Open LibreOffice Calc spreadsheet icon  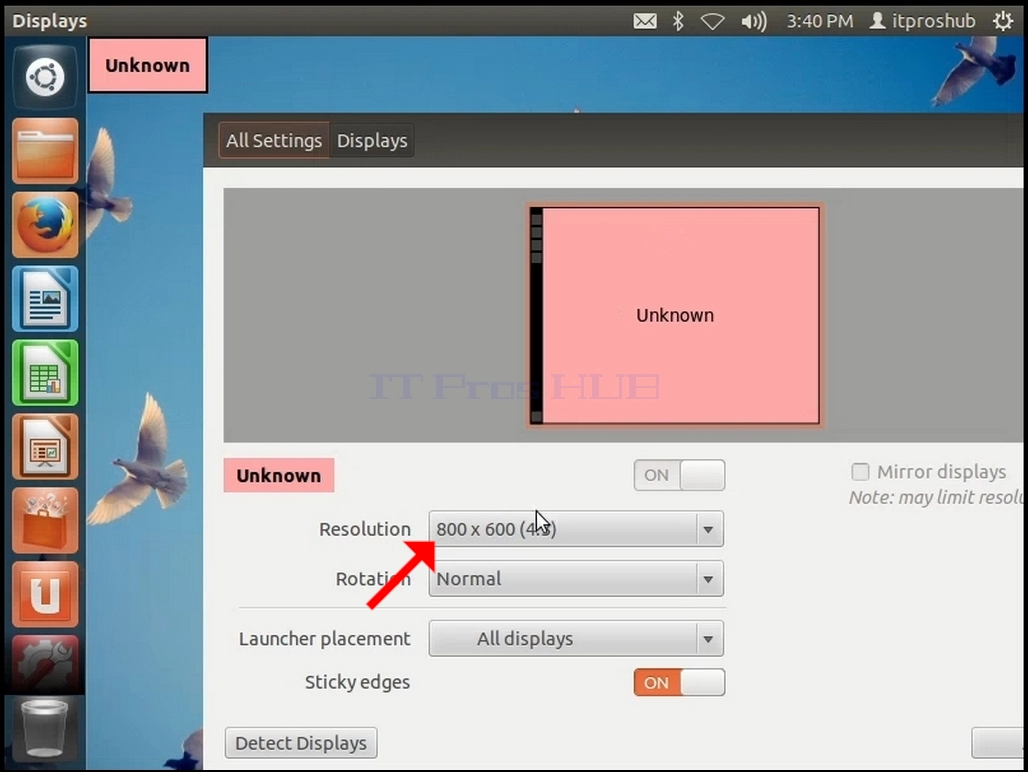[45, 373]
